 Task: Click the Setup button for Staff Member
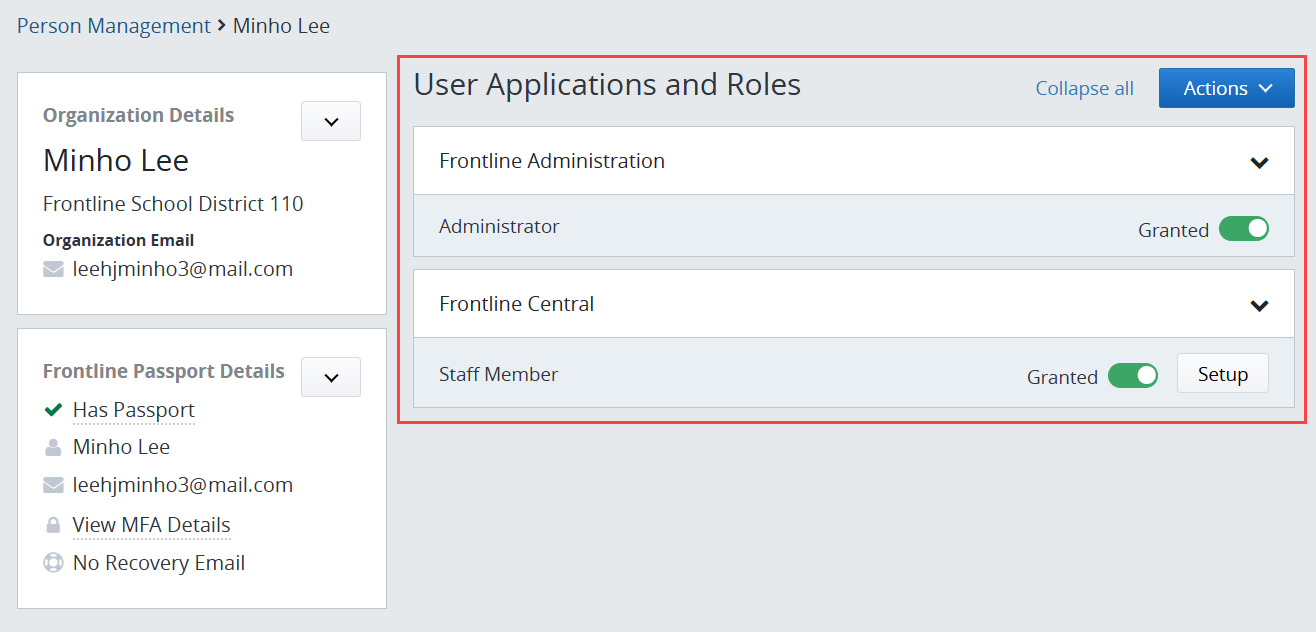(x=1223, y=374)
